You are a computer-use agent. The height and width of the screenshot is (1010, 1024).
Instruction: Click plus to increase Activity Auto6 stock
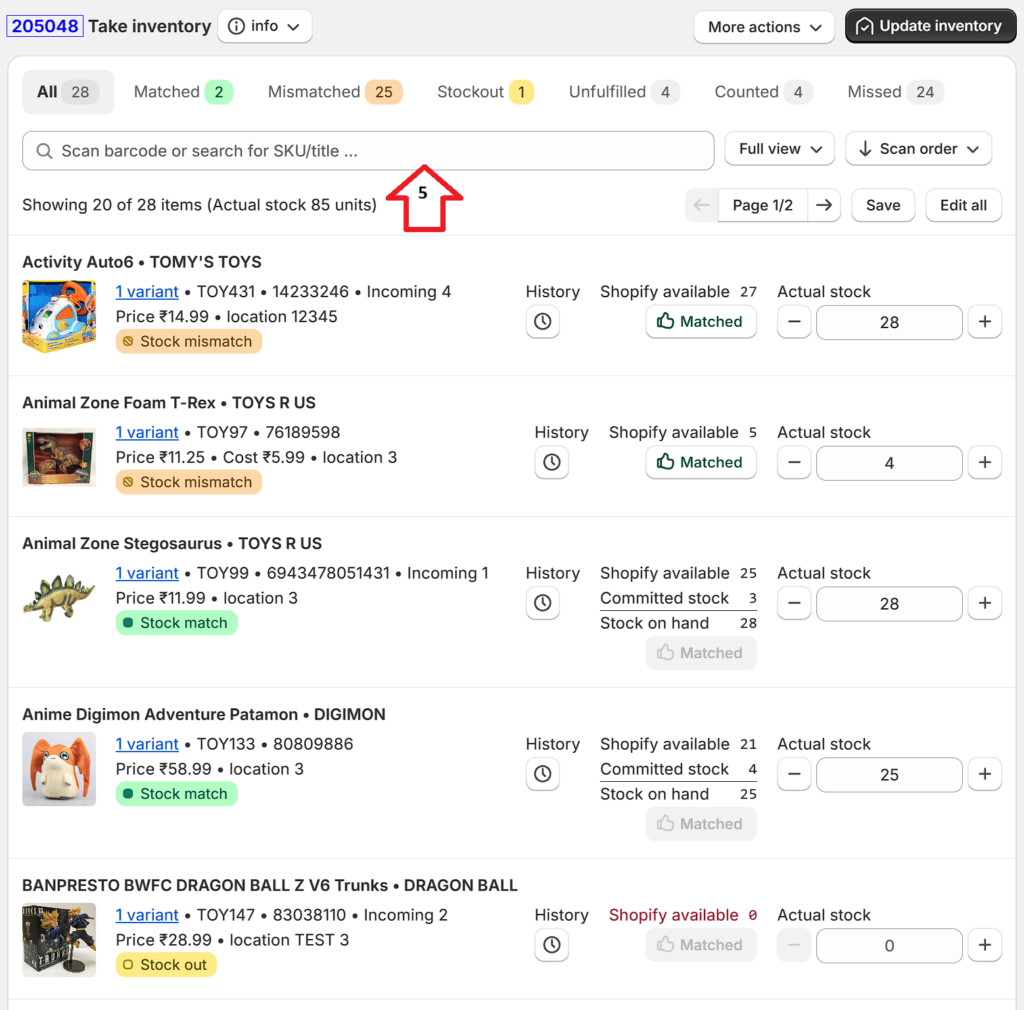click(x=984, y=322)
